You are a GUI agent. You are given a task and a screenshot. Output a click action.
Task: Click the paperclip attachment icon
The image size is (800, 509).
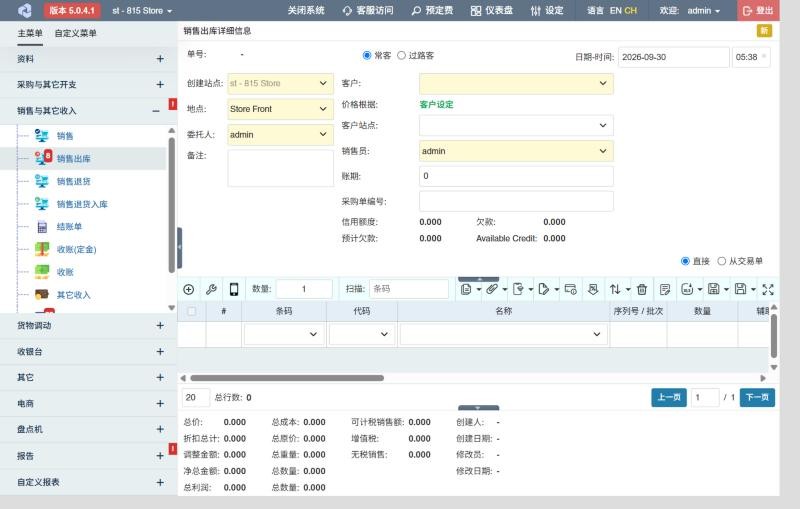click(491, 289)
